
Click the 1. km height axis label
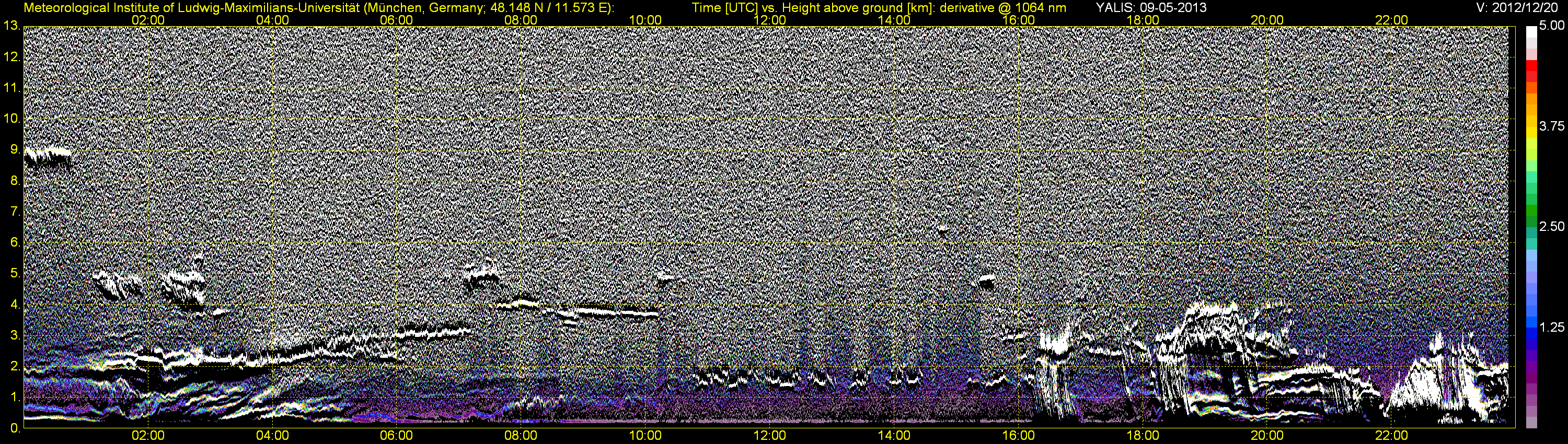point(15,397)
